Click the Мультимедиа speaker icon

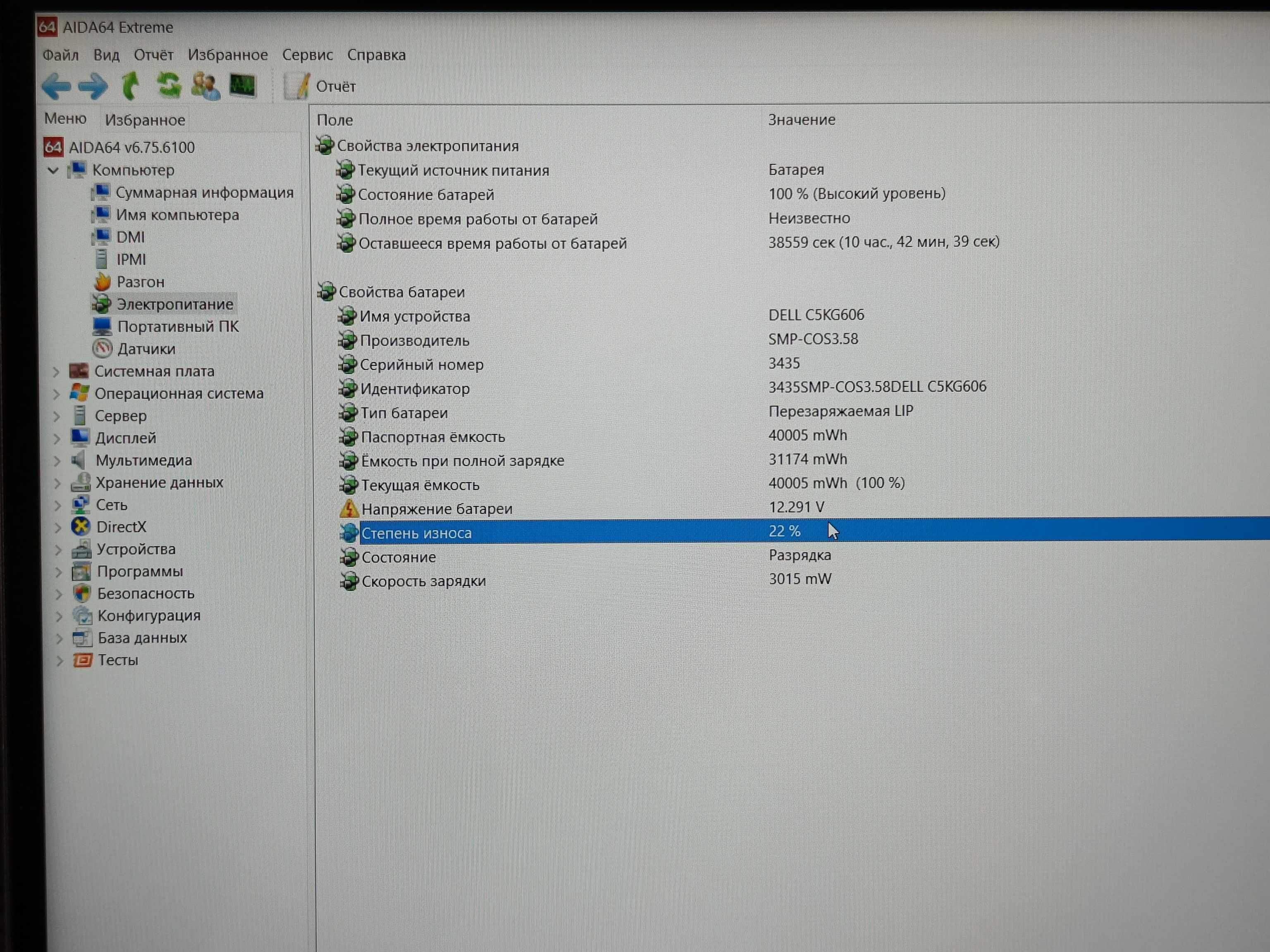coord(79,459)
